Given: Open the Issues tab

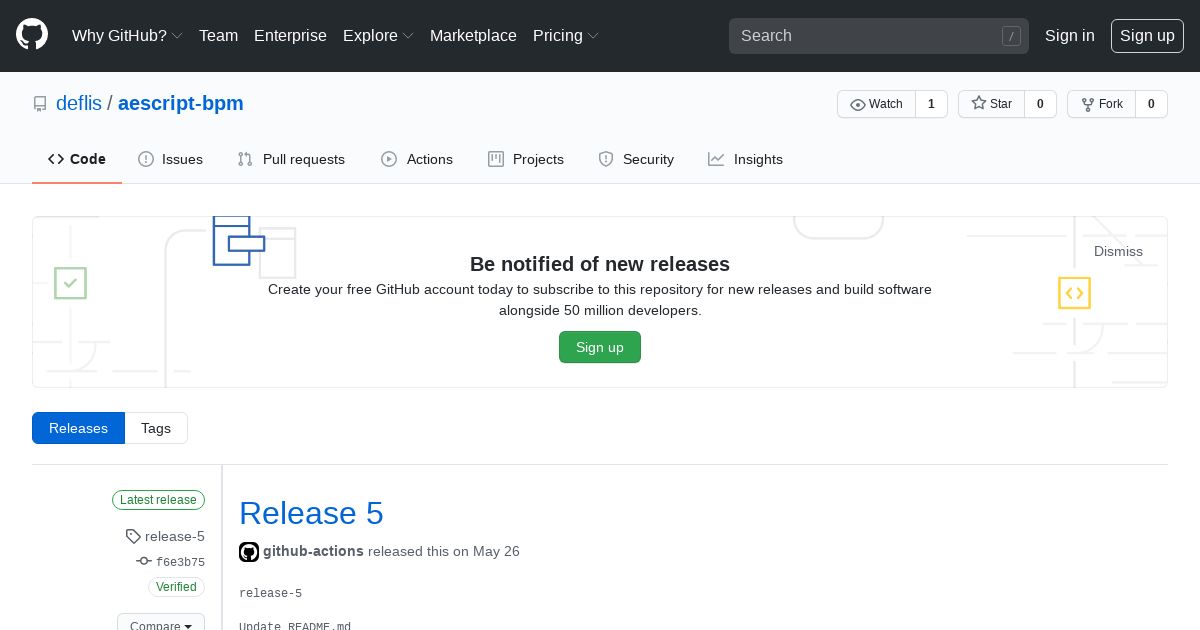Looking at the screenshot, I should [x=170, y=159].
